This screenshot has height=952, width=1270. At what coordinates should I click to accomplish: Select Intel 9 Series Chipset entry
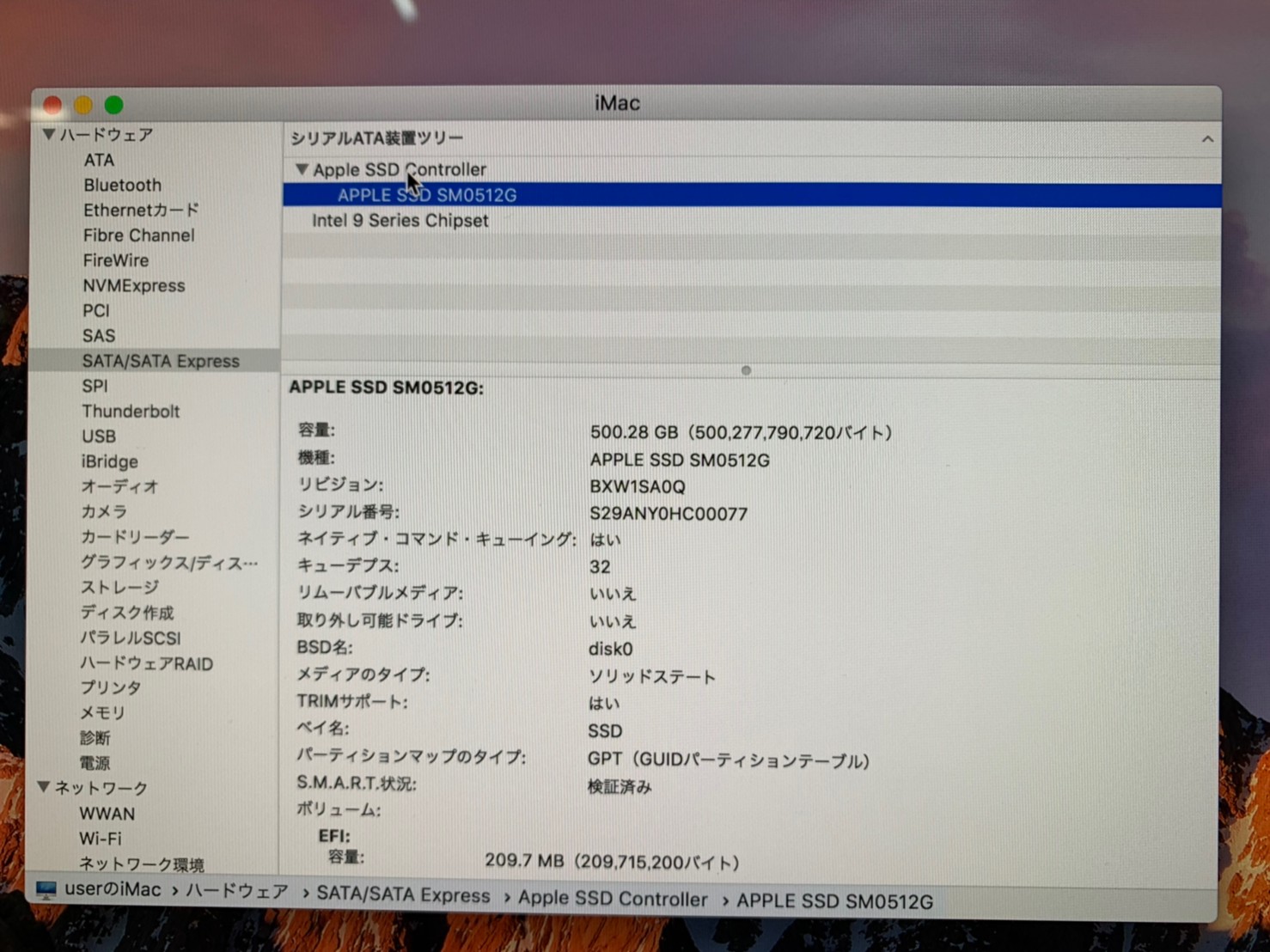click(x=400, y=221)
